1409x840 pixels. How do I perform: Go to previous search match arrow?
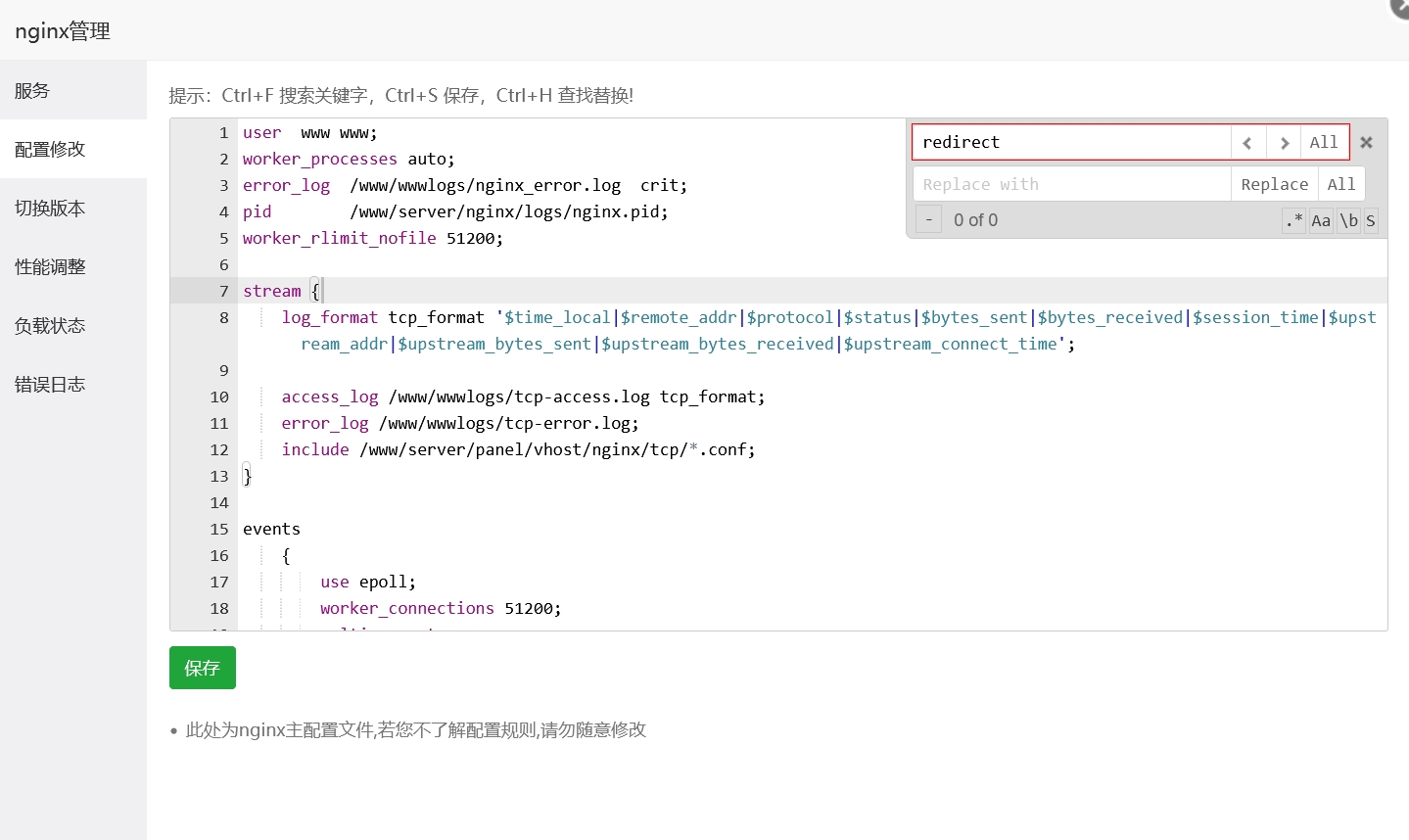pos(1247,143)
